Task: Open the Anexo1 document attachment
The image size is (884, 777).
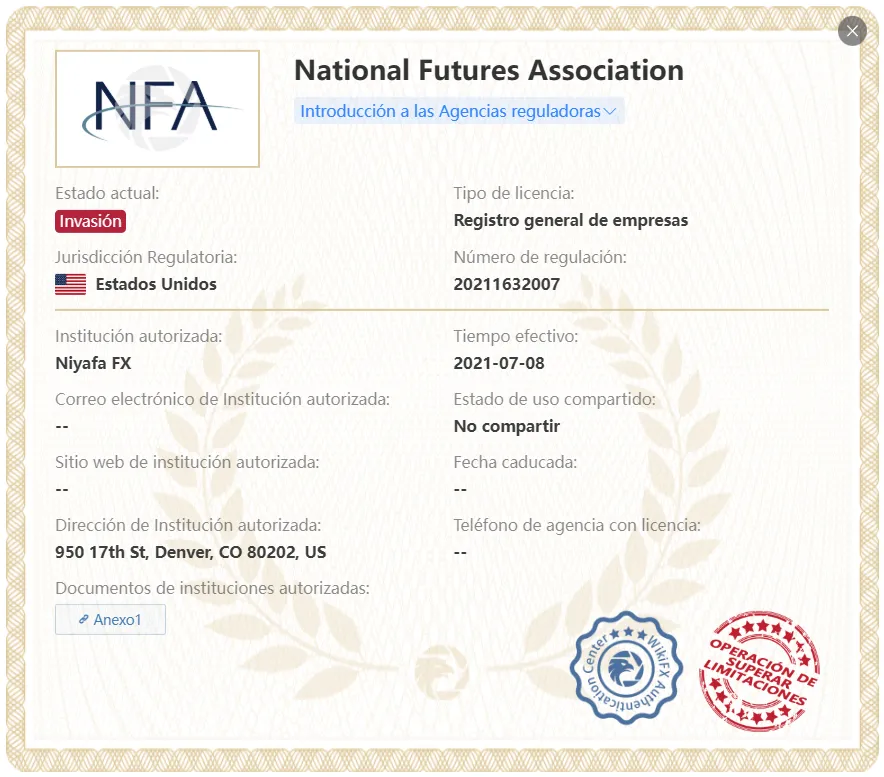Action: click(x=110, y=619)
